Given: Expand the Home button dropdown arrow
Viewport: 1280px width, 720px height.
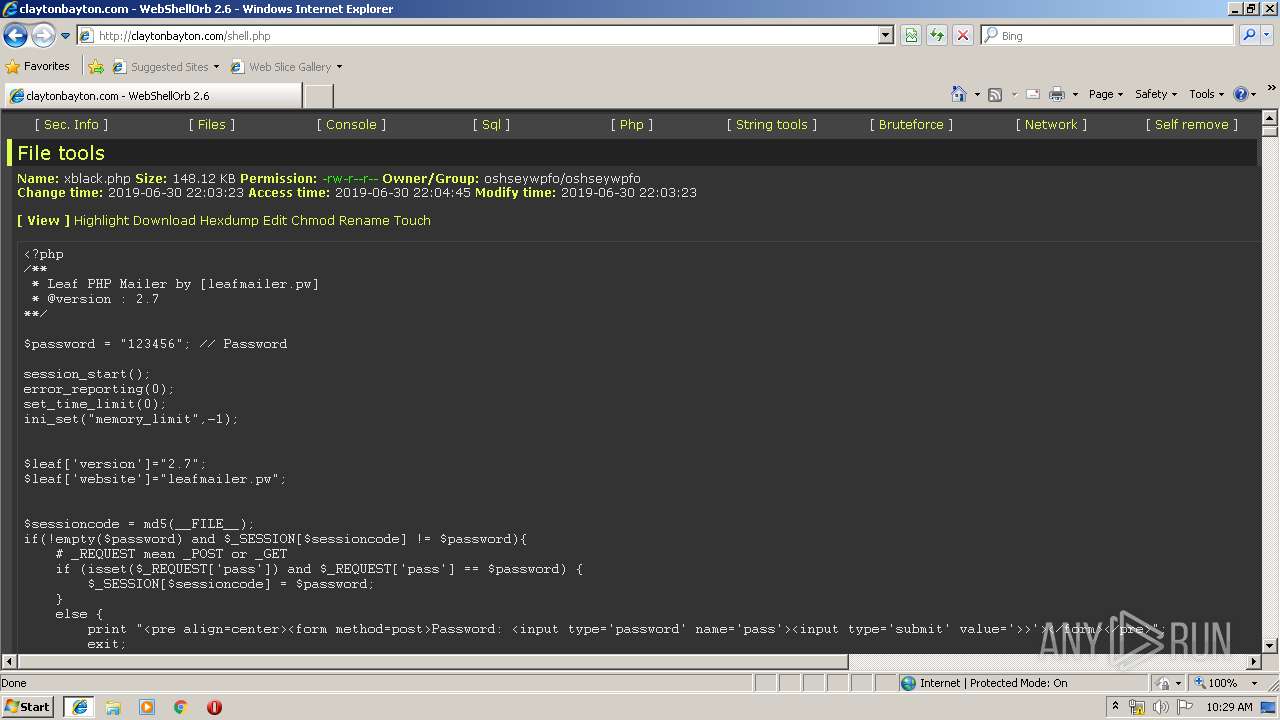Looking at the screenshot, I should click(977, 94).
